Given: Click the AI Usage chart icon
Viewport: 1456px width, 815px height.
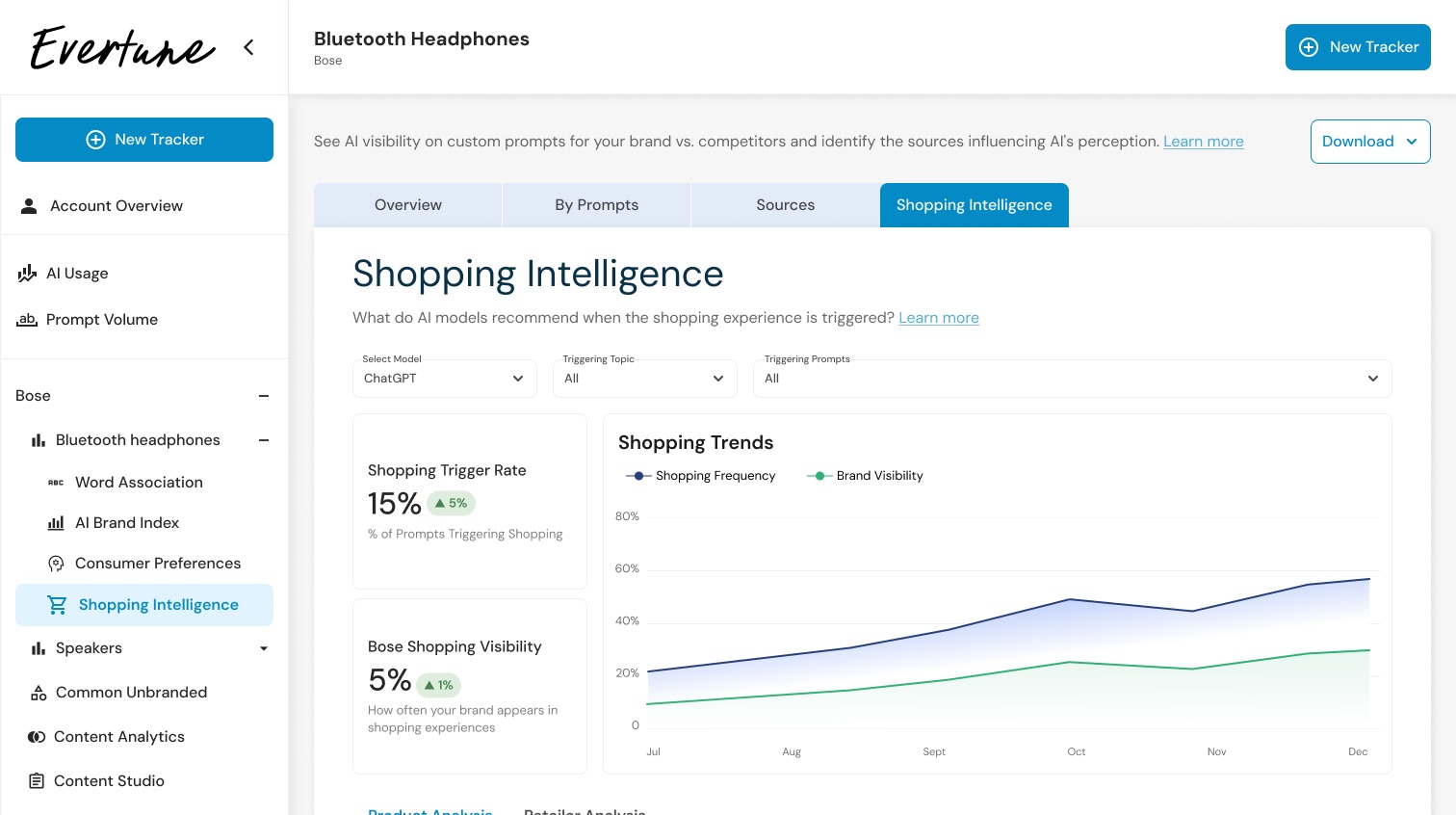Looking at the screenshot, I should [27, 274].
